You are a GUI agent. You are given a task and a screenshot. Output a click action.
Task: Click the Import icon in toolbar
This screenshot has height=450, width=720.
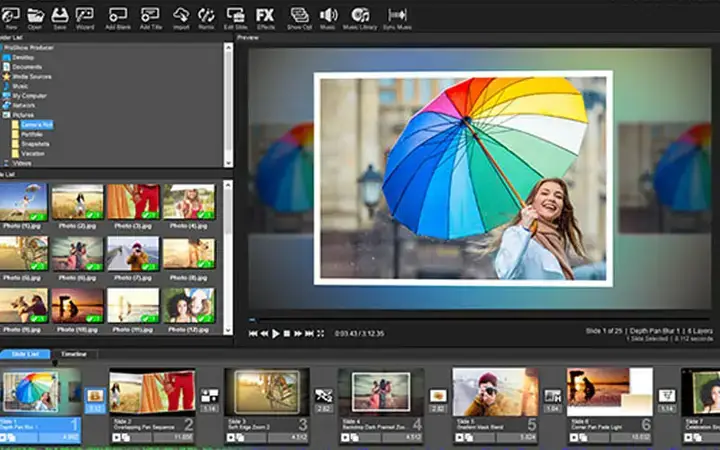[x=181, y=18]
